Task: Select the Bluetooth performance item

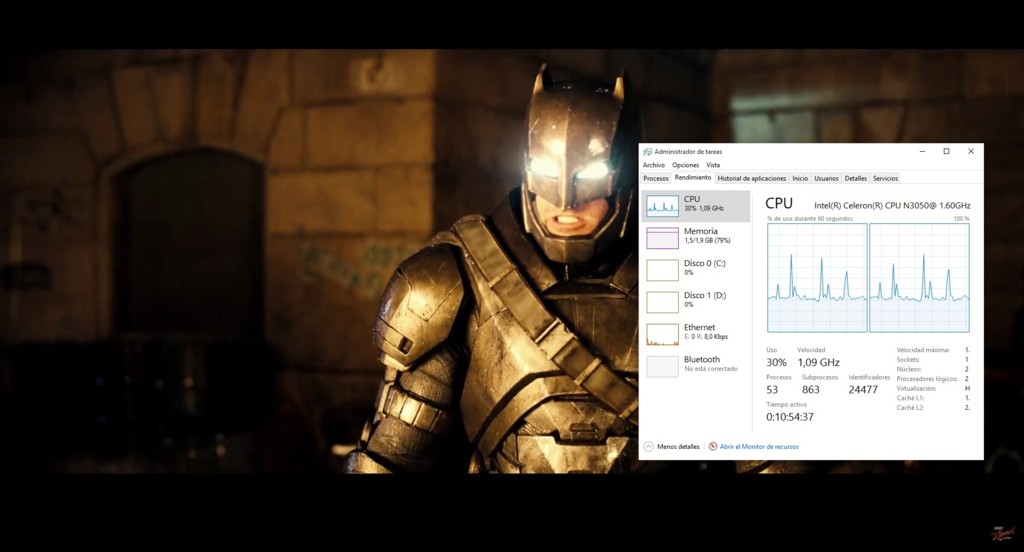Action: [x=696, y=366]
